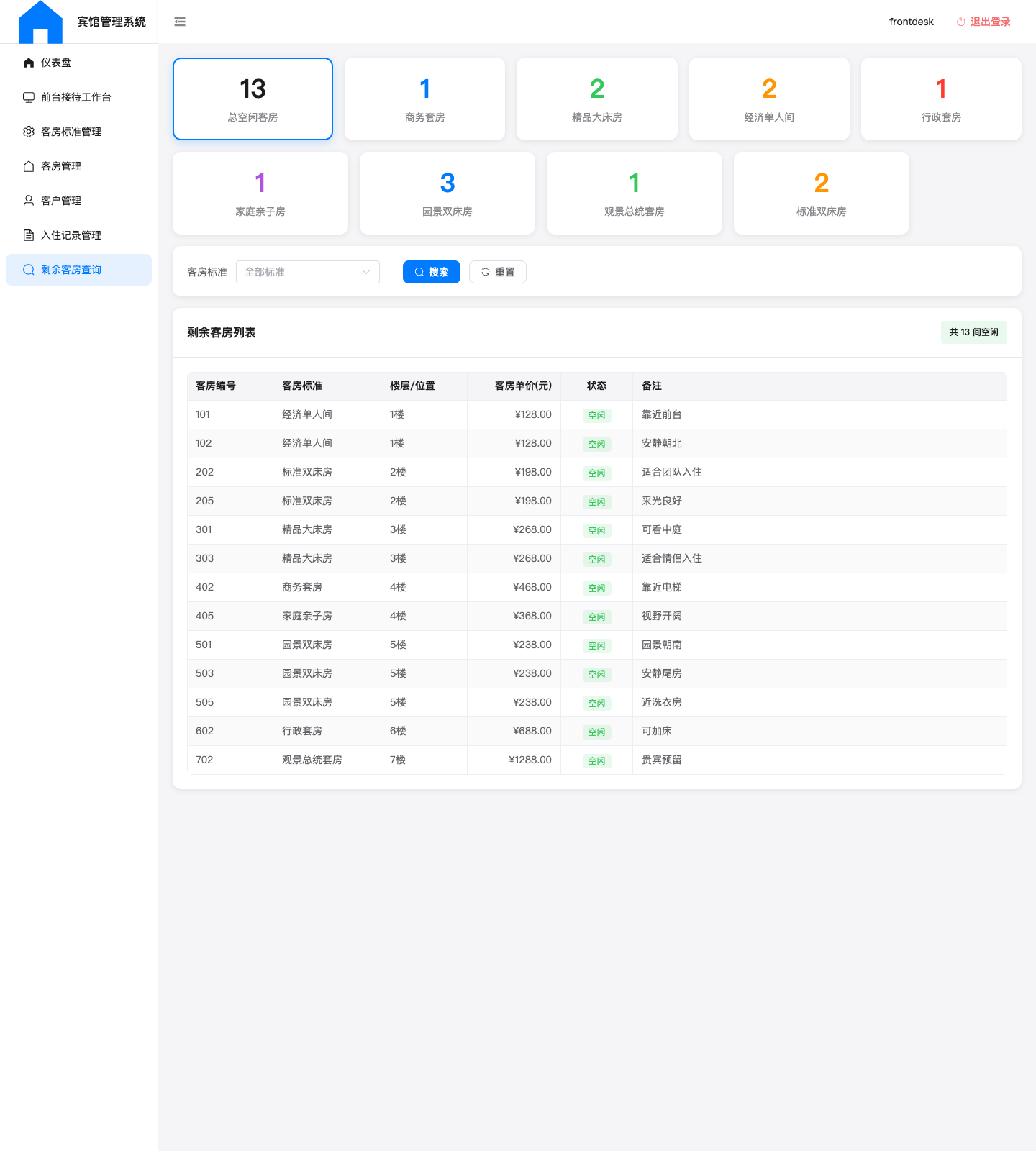Click the monitor icon for 前台接待工作台
This screenshot has width=1036, height=1151.
tap(29, 97)
